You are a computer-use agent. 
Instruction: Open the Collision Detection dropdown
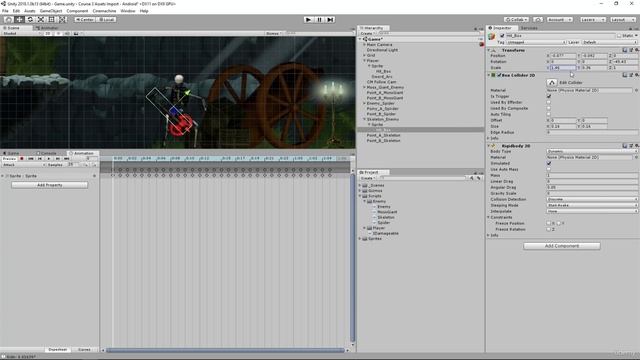[x=592, y=200]
